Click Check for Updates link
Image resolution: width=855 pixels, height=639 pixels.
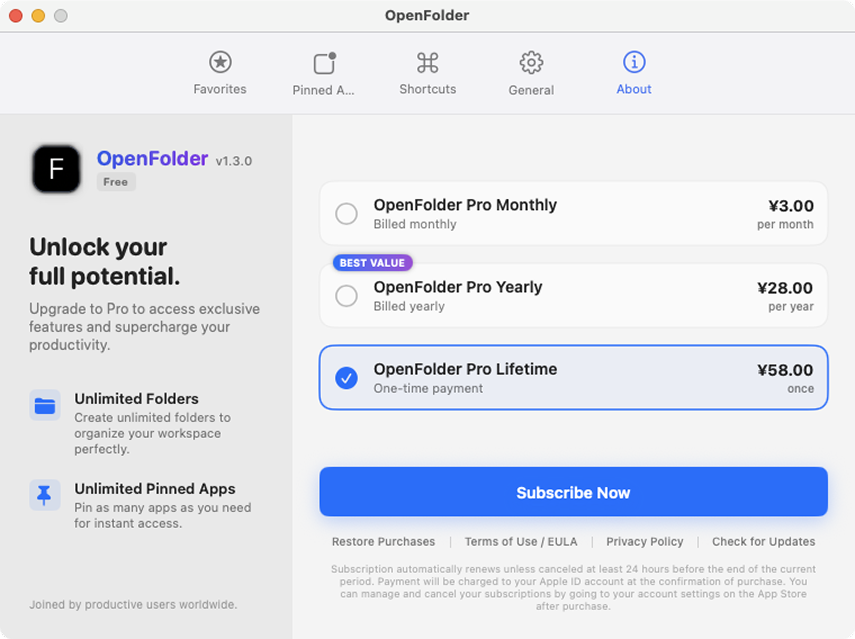(x=763, y=541)
